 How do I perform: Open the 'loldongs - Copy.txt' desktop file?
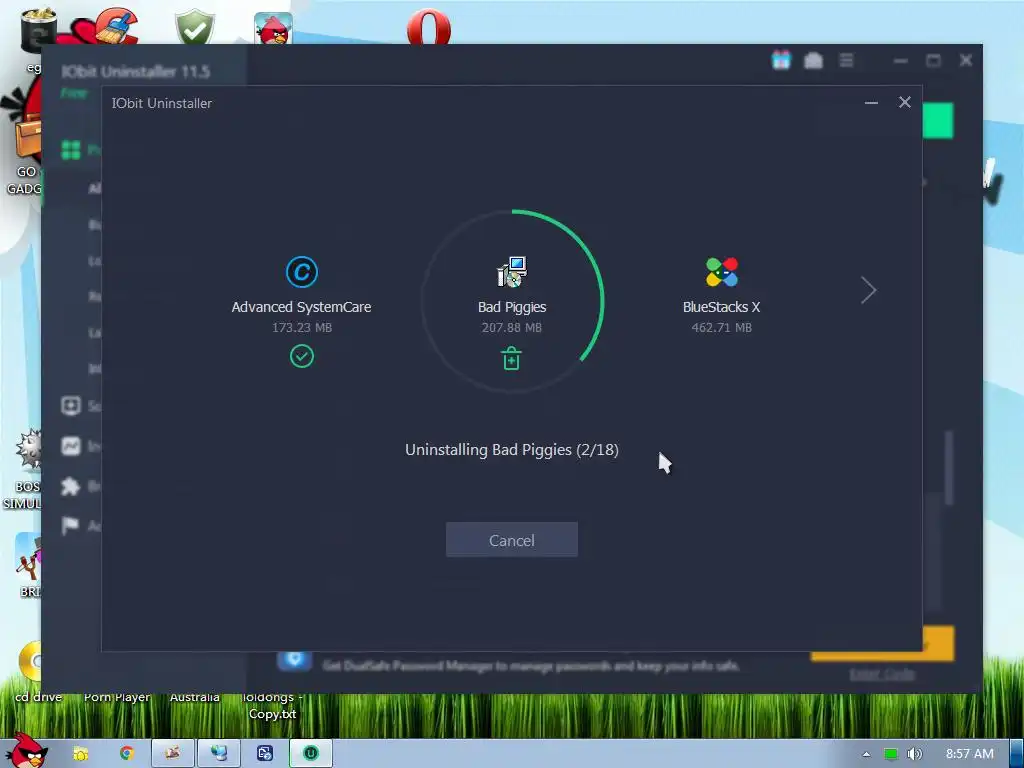[x=272, y=706]
